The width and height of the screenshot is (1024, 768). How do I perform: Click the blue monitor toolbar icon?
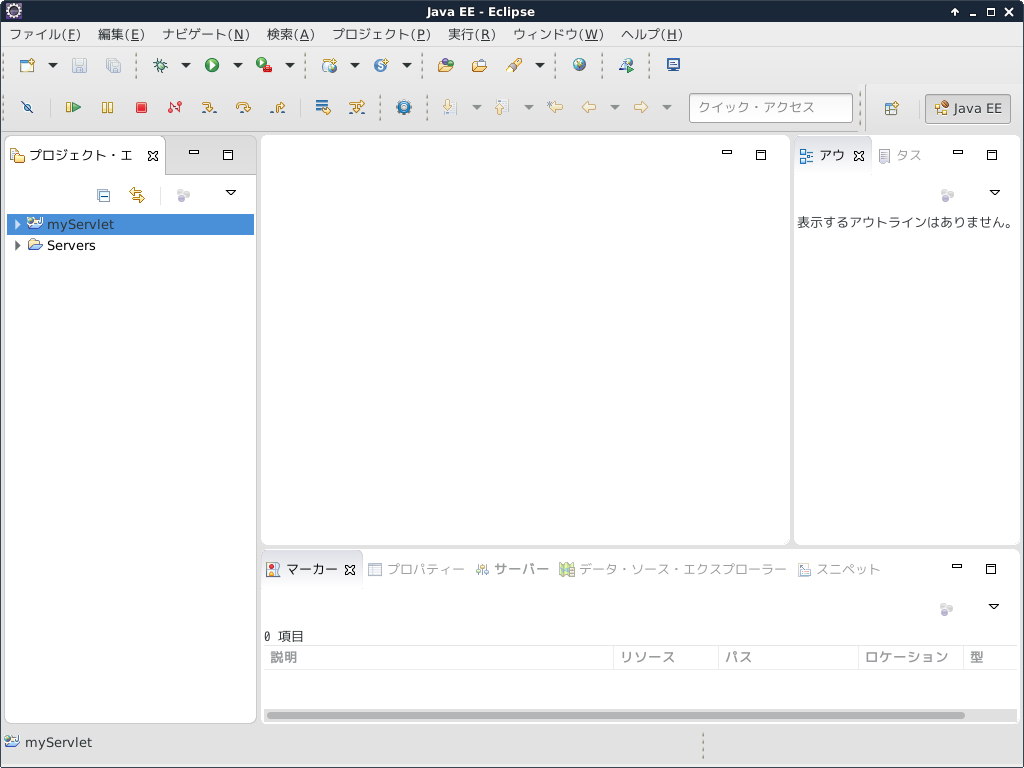673,65
